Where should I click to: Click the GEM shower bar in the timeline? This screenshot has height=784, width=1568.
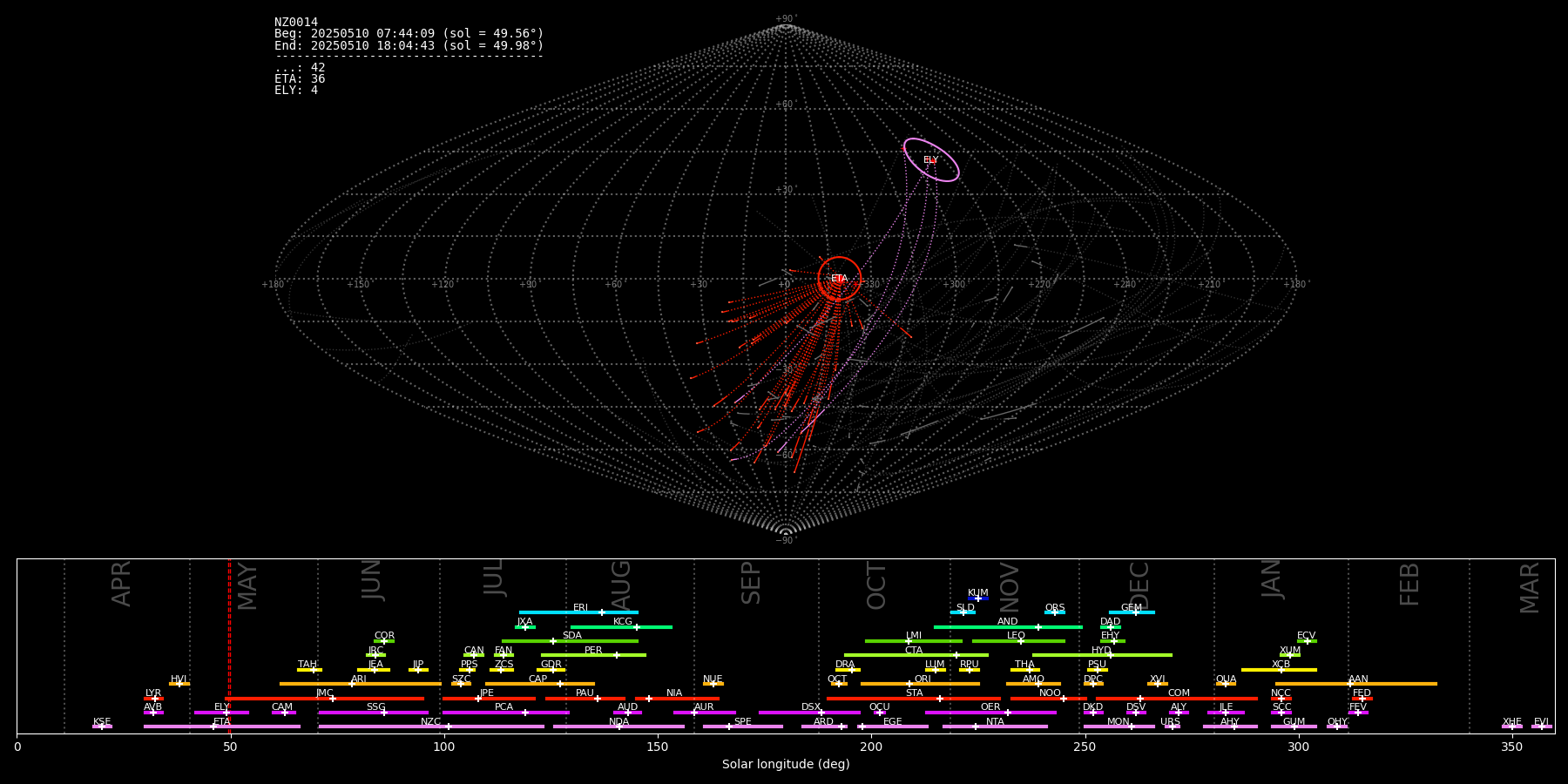pos(1132,612)
